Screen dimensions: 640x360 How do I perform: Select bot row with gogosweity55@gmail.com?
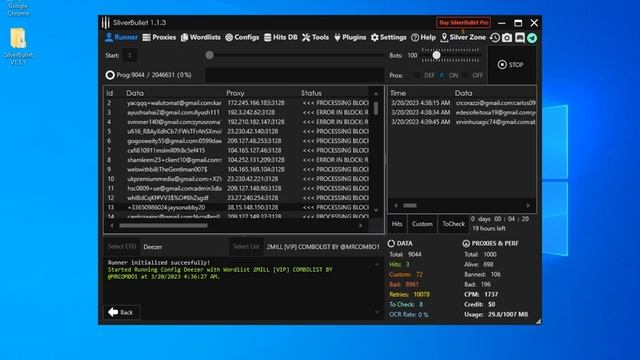(x=238, y=141)
